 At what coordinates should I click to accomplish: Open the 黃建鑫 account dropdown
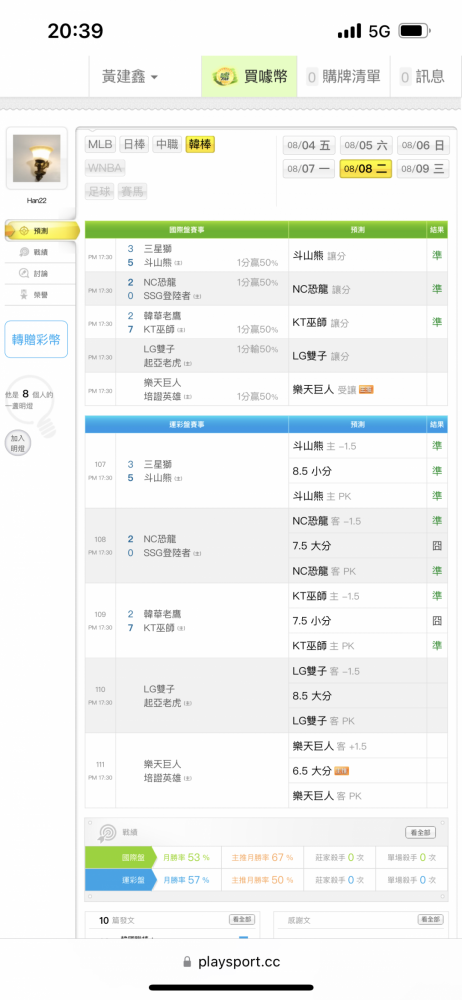click(x=130, y=77)
